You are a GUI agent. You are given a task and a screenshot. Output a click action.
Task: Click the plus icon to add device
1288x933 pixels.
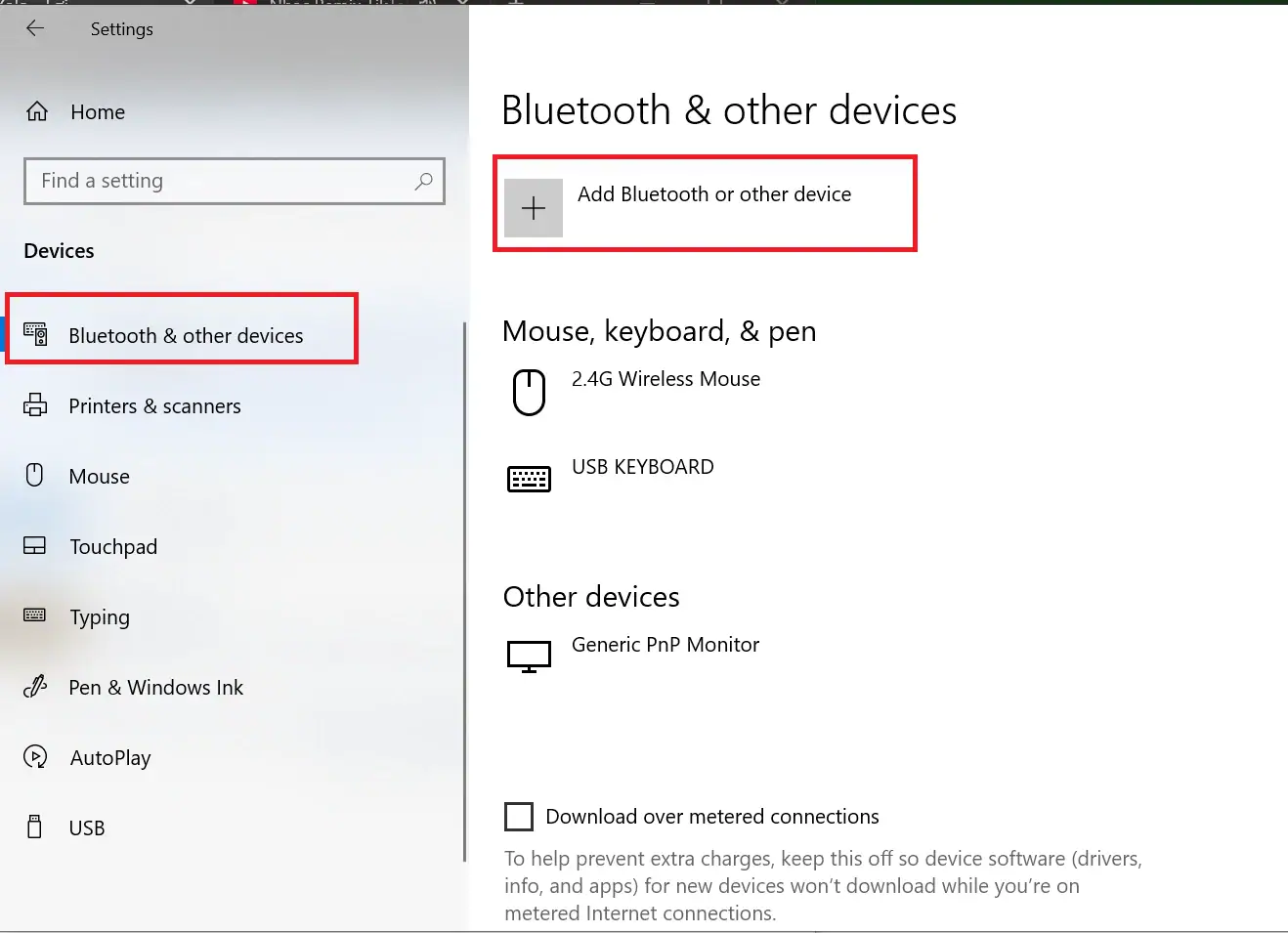point(534,207)
